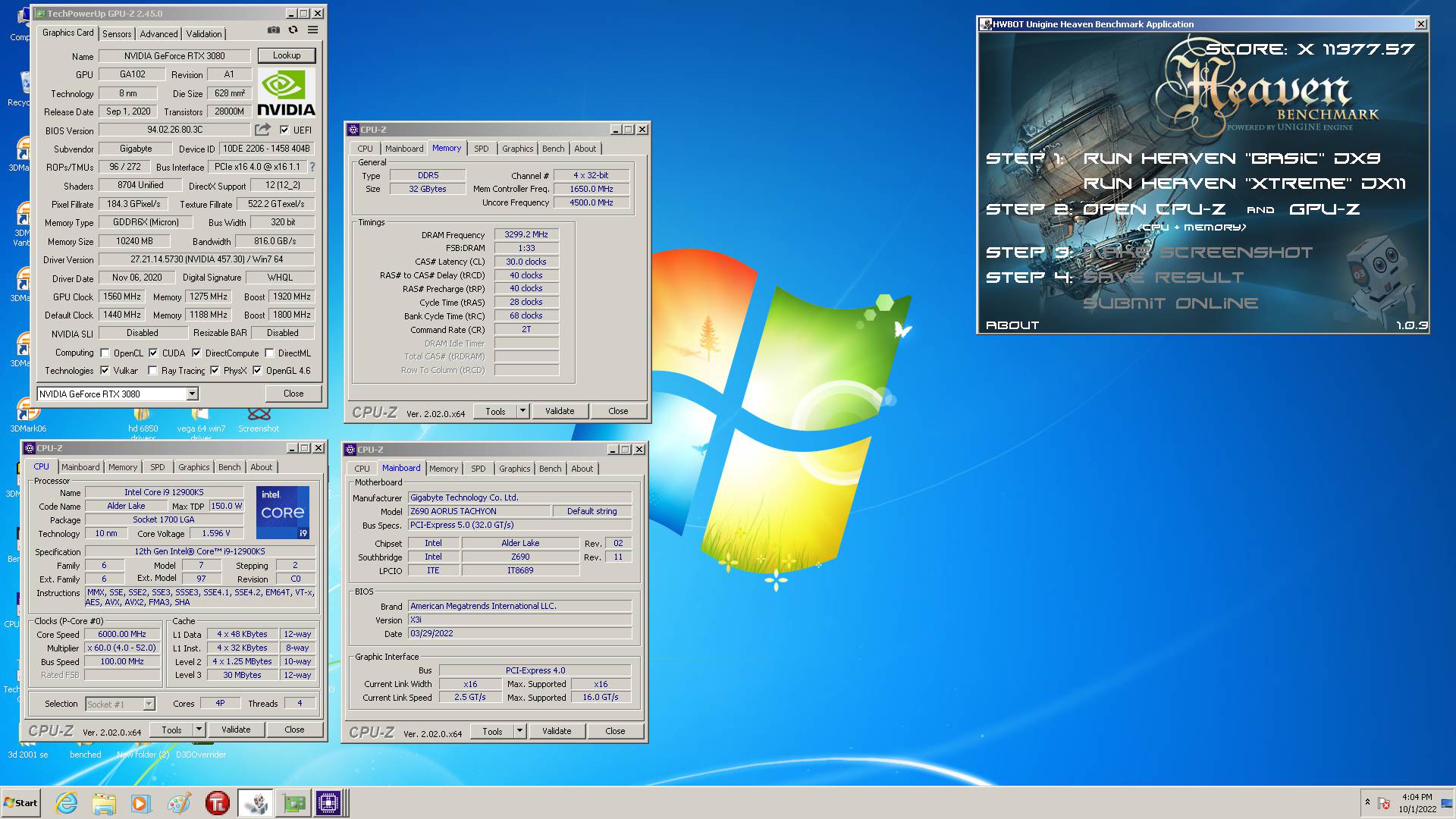Click the Lookup button in GPU-Z
This screenshot has height=819, width=1456.
point(287,55)
